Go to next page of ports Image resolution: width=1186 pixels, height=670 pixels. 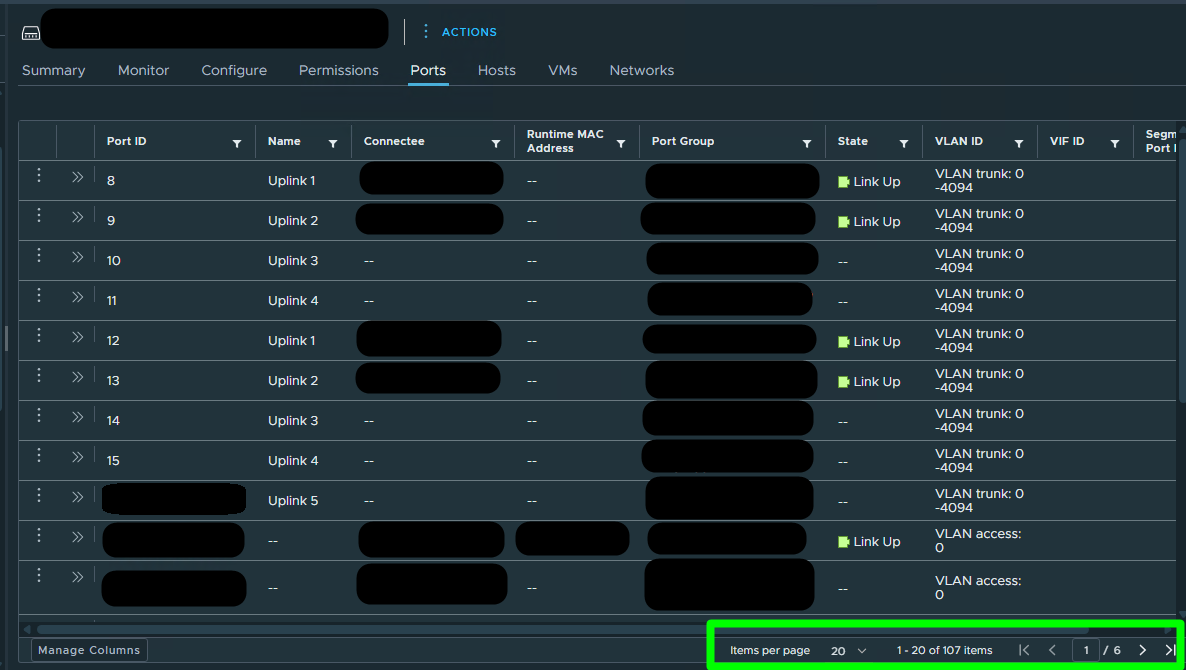(x=1143, y=650)
